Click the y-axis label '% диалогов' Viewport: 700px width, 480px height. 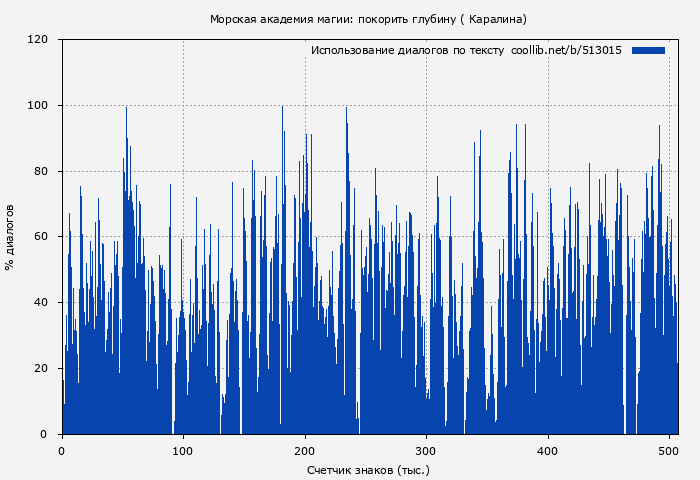(x=10, y=237)
